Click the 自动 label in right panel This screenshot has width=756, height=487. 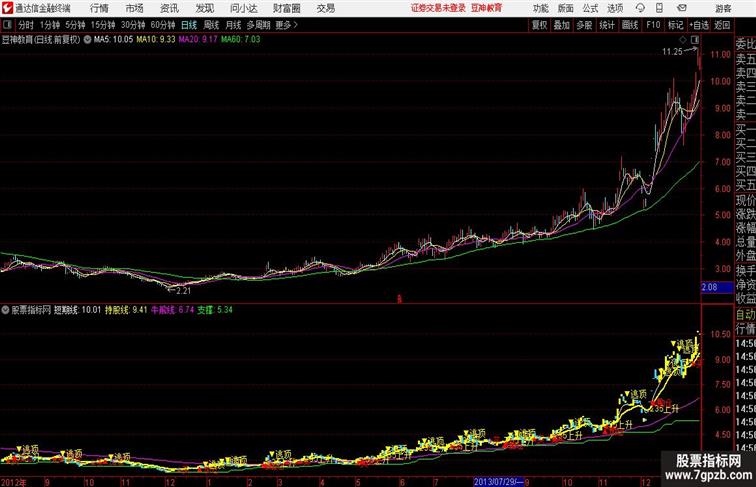tap(745, 314)
